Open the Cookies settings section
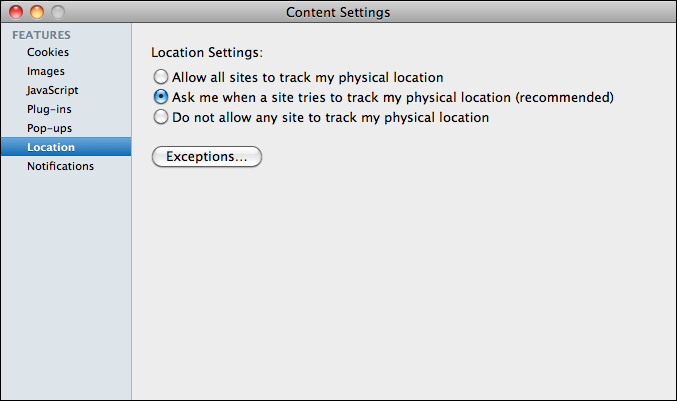The image size is (677, 401). pyautogui.click(x=48, y=52)
